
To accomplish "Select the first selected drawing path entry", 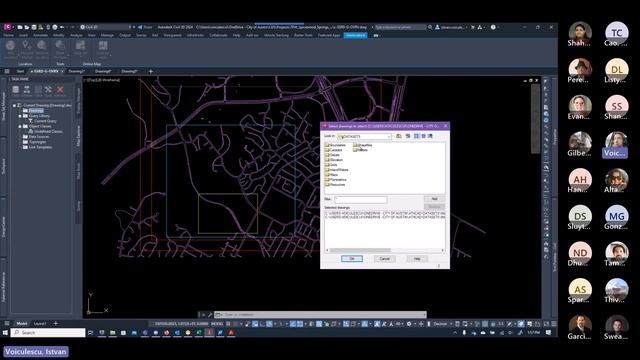I will pos(385,213).
